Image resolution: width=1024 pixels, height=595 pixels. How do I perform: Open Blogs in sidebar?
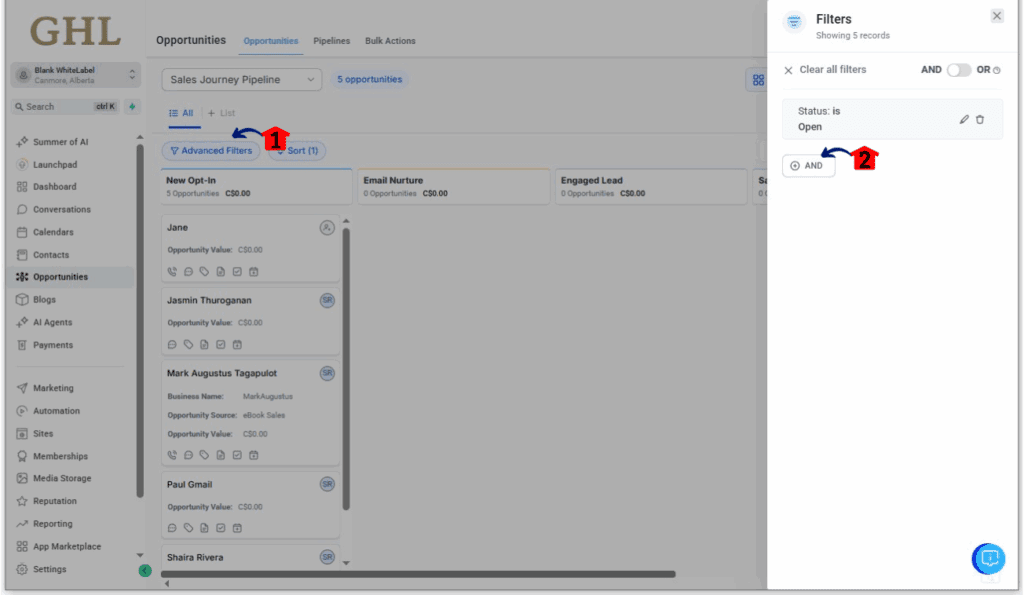pyautogui.click(x=44, y=300)
